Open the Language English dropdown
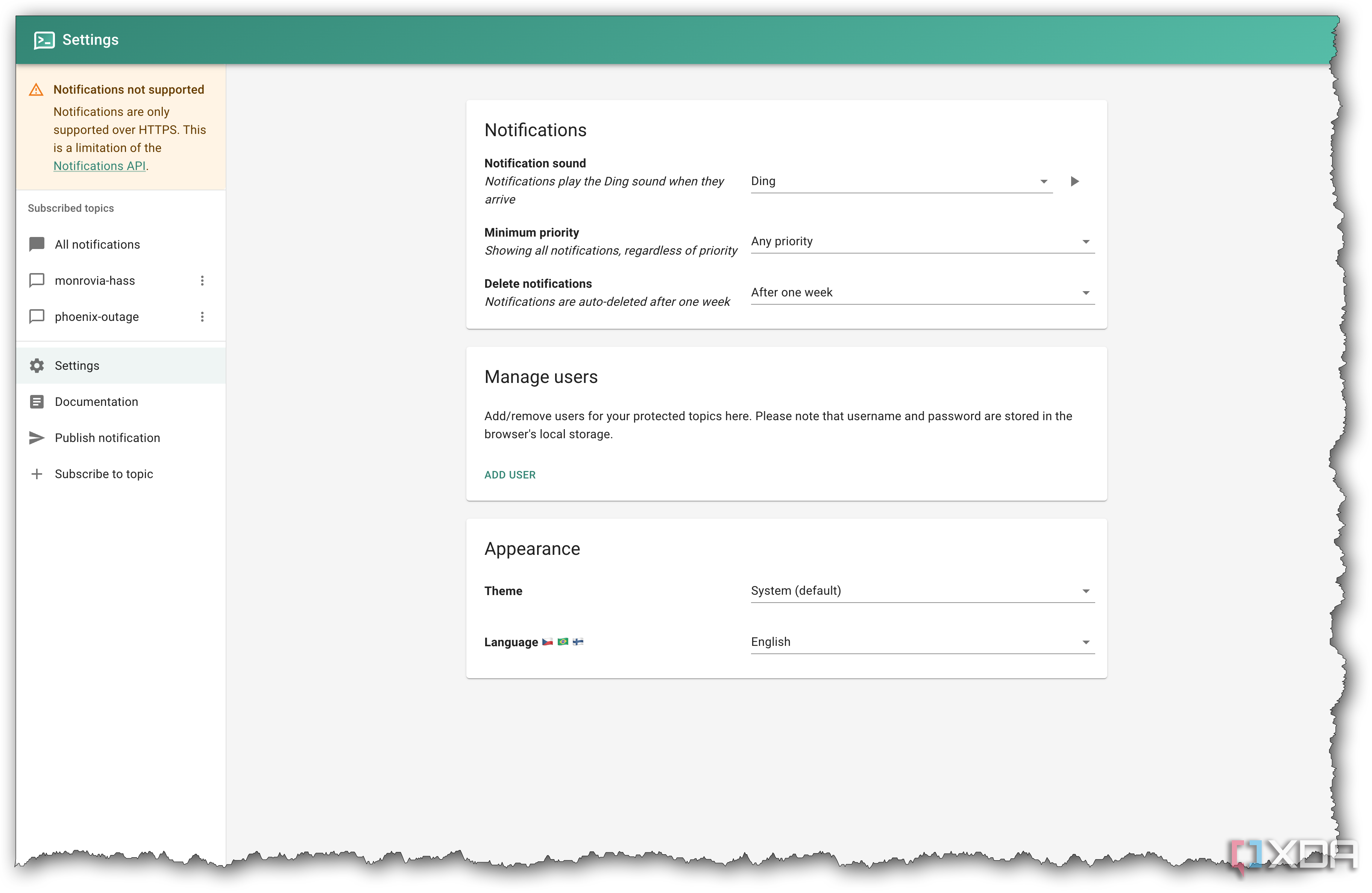The height and width of the screenshot is (893, 1372). (x=922, y=642)
